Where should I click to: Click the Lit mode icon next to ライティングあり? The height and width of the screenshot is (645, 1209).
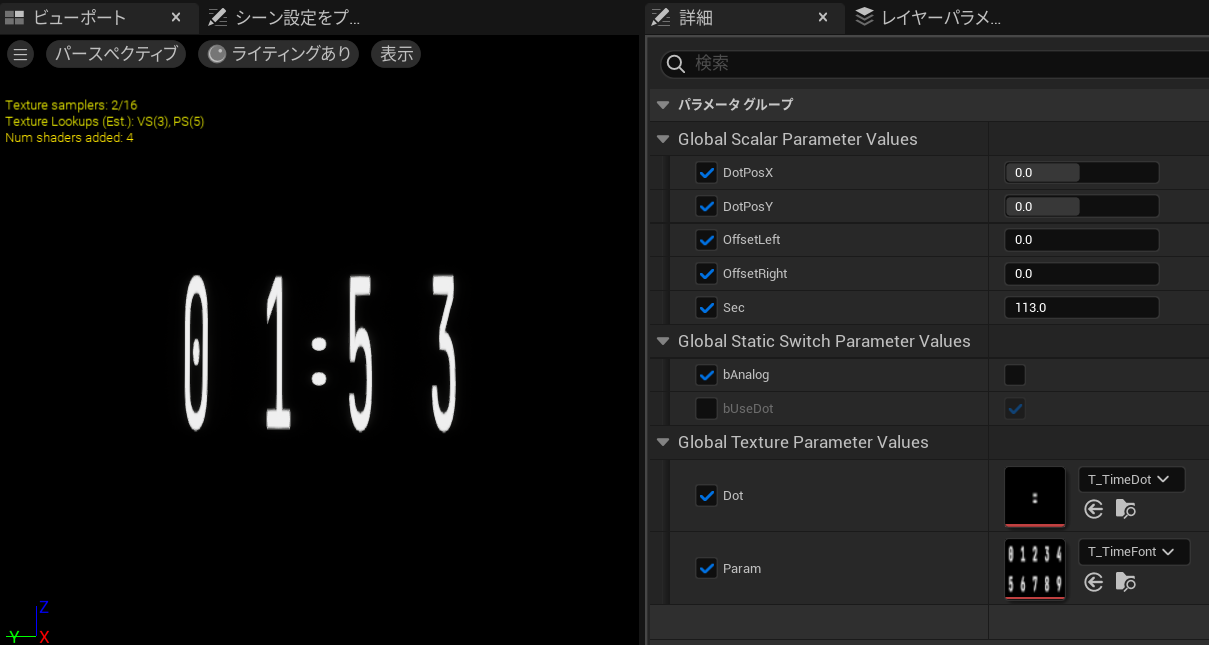tap(217, 53)
